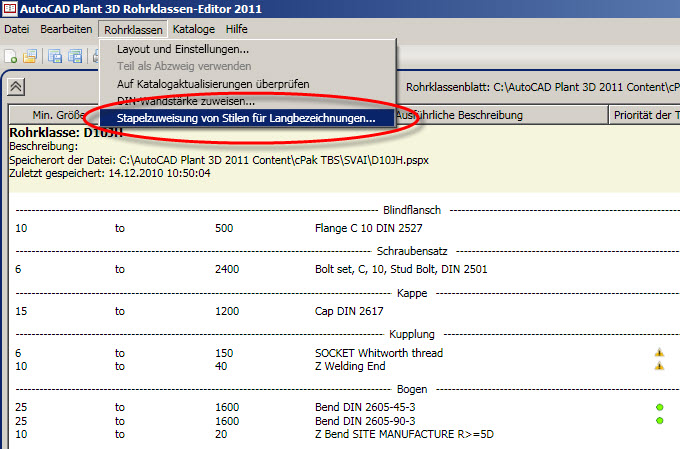This screenshot has height=449, width=680.
Task: Click Zuletzt gespeichert timestamp line
Action: click(x=110, y=174)
